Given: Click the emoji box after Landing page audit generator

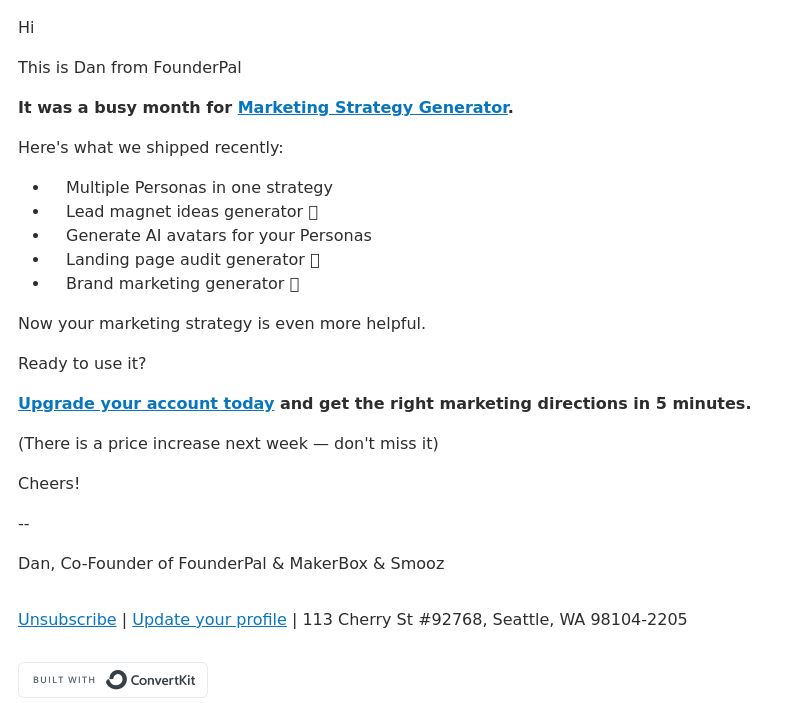Looking at the screenshot, I should point(315,260).
